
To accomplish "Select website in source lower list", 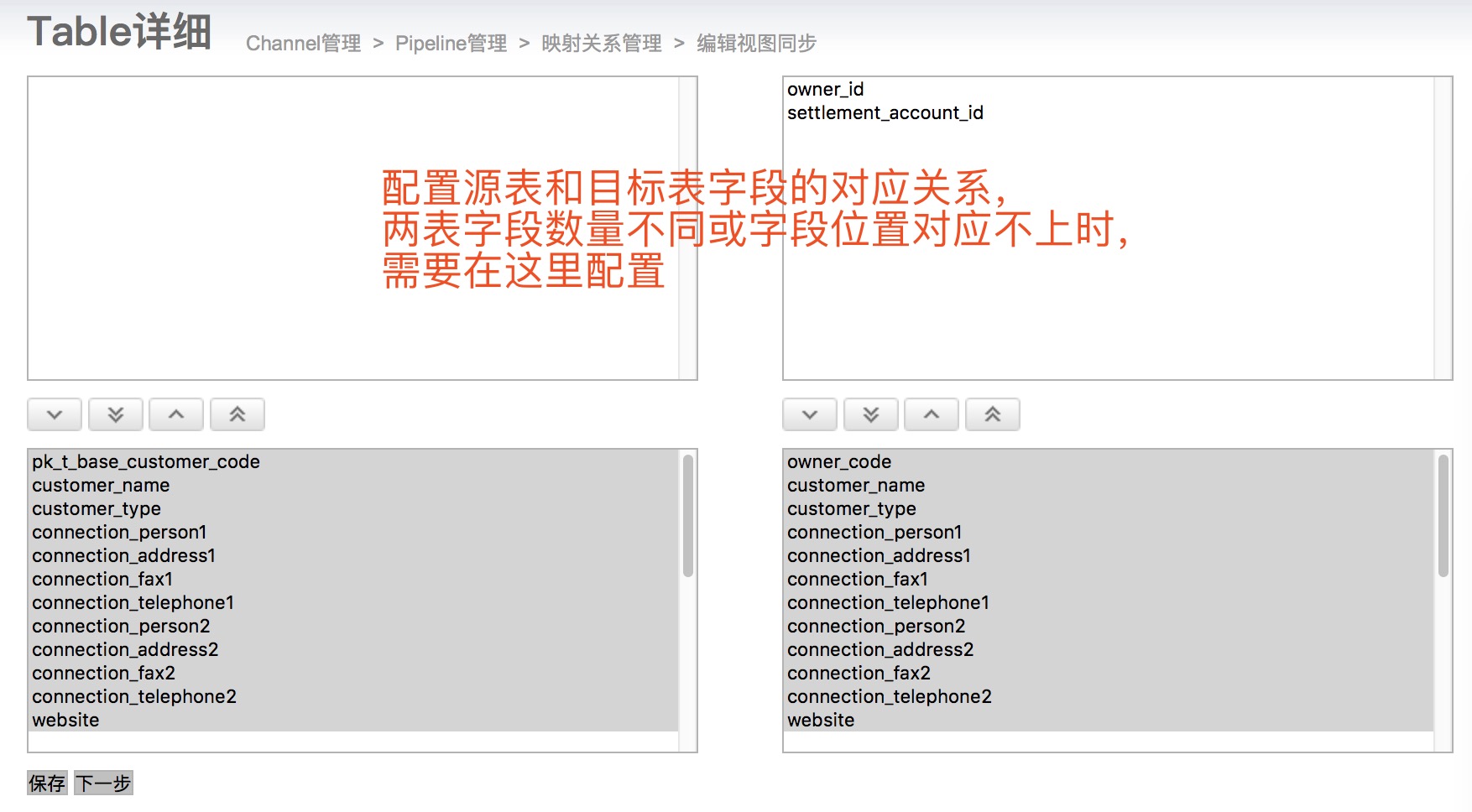I will tap(353, 720).
